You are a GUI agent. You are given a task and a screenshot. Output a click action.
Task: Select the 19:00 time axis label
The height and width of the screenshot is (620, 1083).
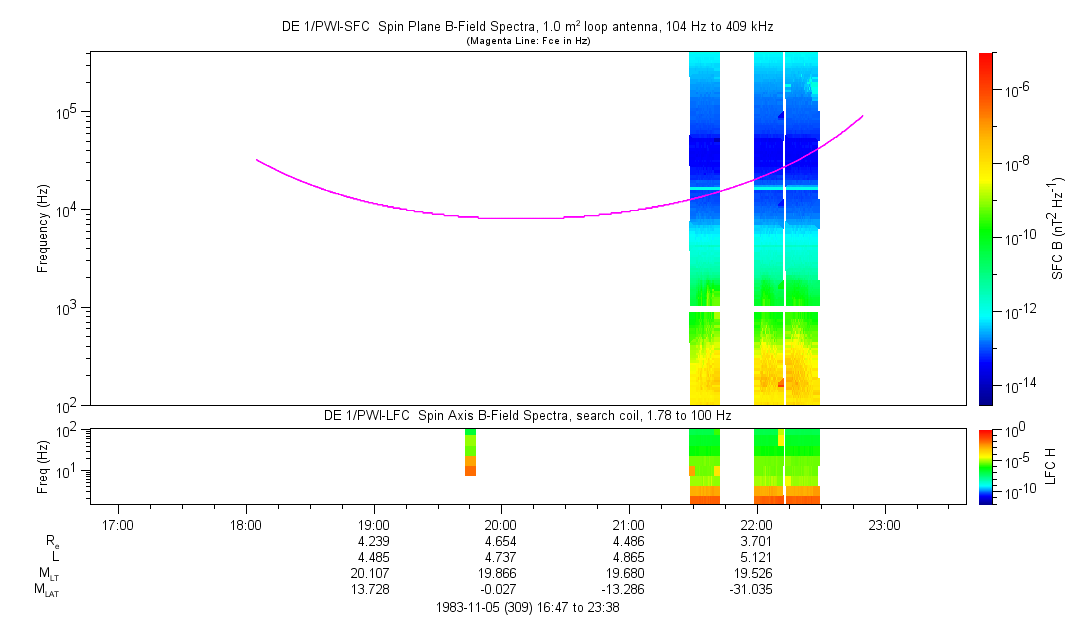pyautogui.click(x=373, y=525)
